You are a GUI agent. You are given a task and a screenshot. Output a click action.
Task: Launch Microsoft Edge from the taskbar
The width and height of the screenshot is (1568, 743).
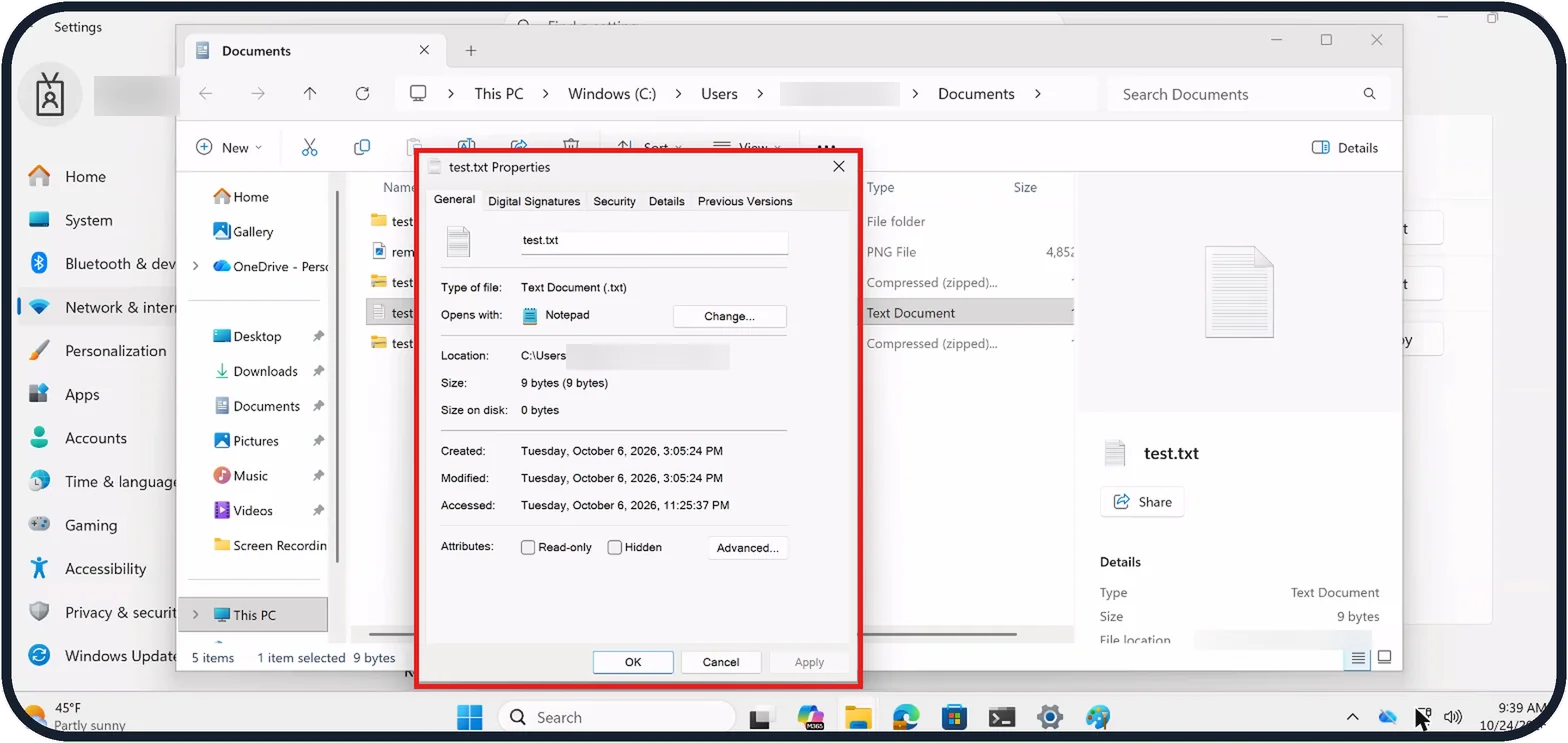tap(906, 717)
